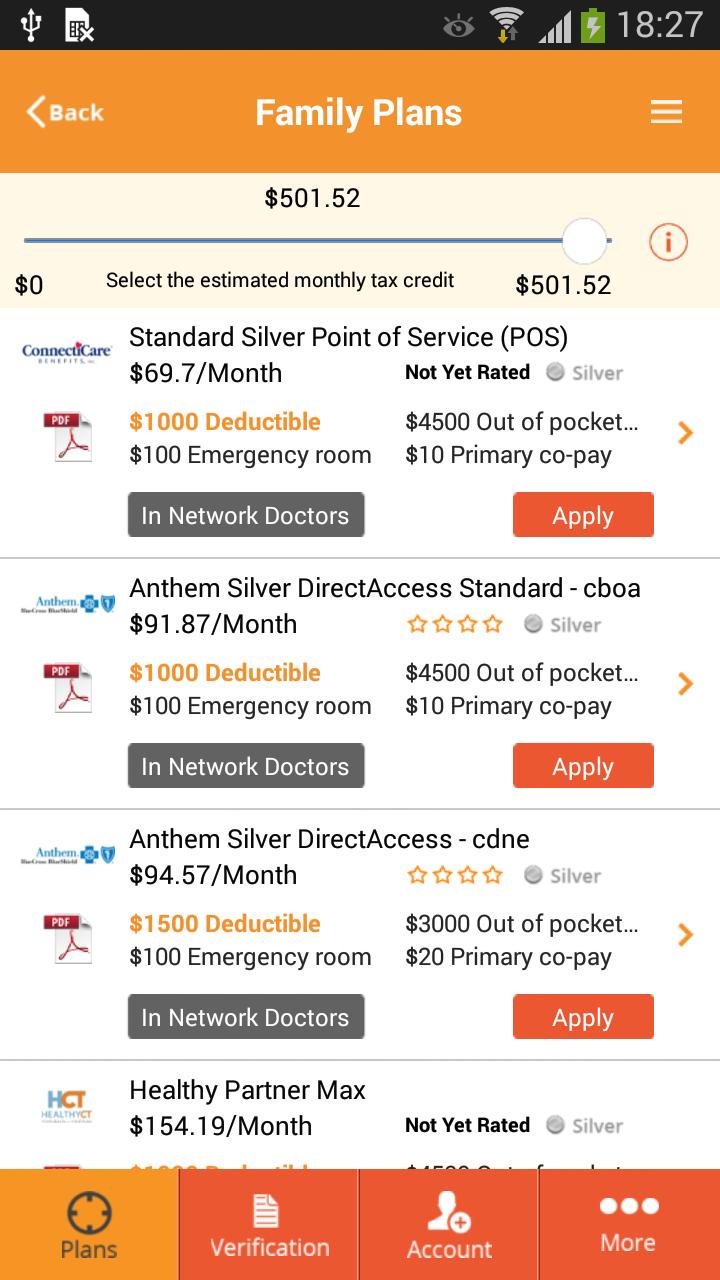This screenshot has width=720, height=1280.
Task: Go back using the Back button
Action: point(65,112)
